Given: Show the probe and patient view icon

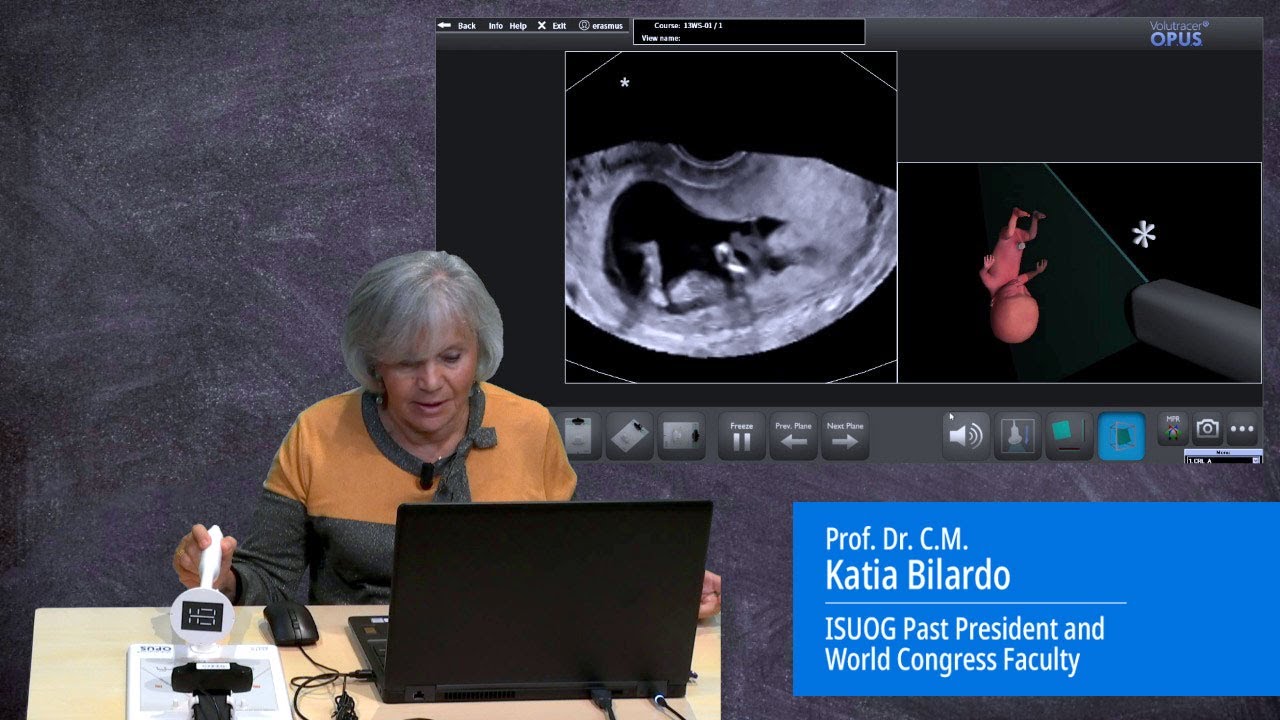Looking at the screenshot, I should click(x=1018, y=436).
